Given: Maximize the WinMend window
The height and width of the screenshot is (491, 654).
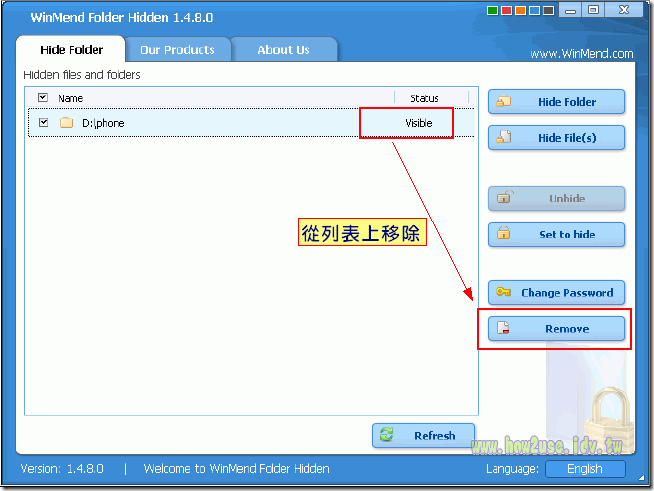Looking at the screenshot, I should click(593, 10).
